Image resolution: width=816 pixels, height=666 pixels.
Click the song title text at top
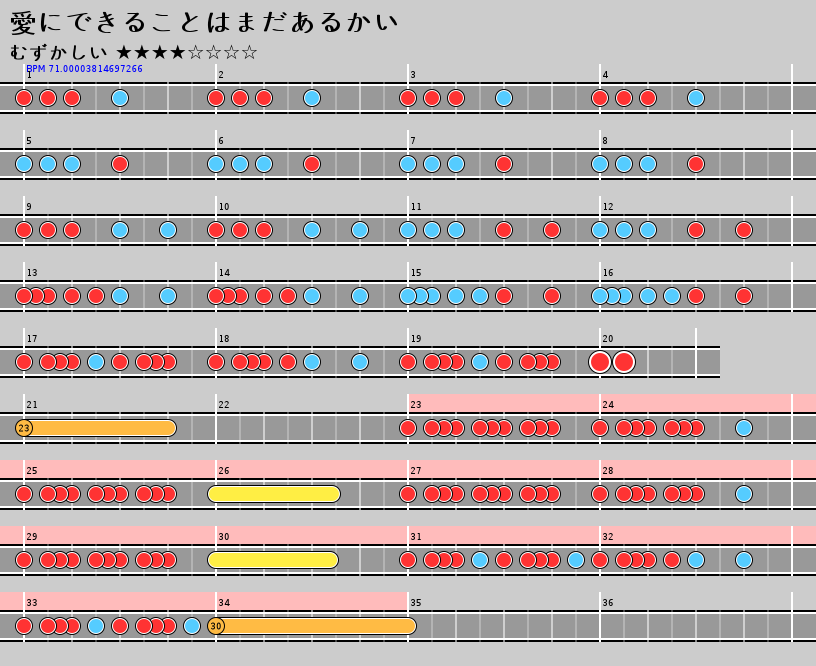tap(204, 22)
